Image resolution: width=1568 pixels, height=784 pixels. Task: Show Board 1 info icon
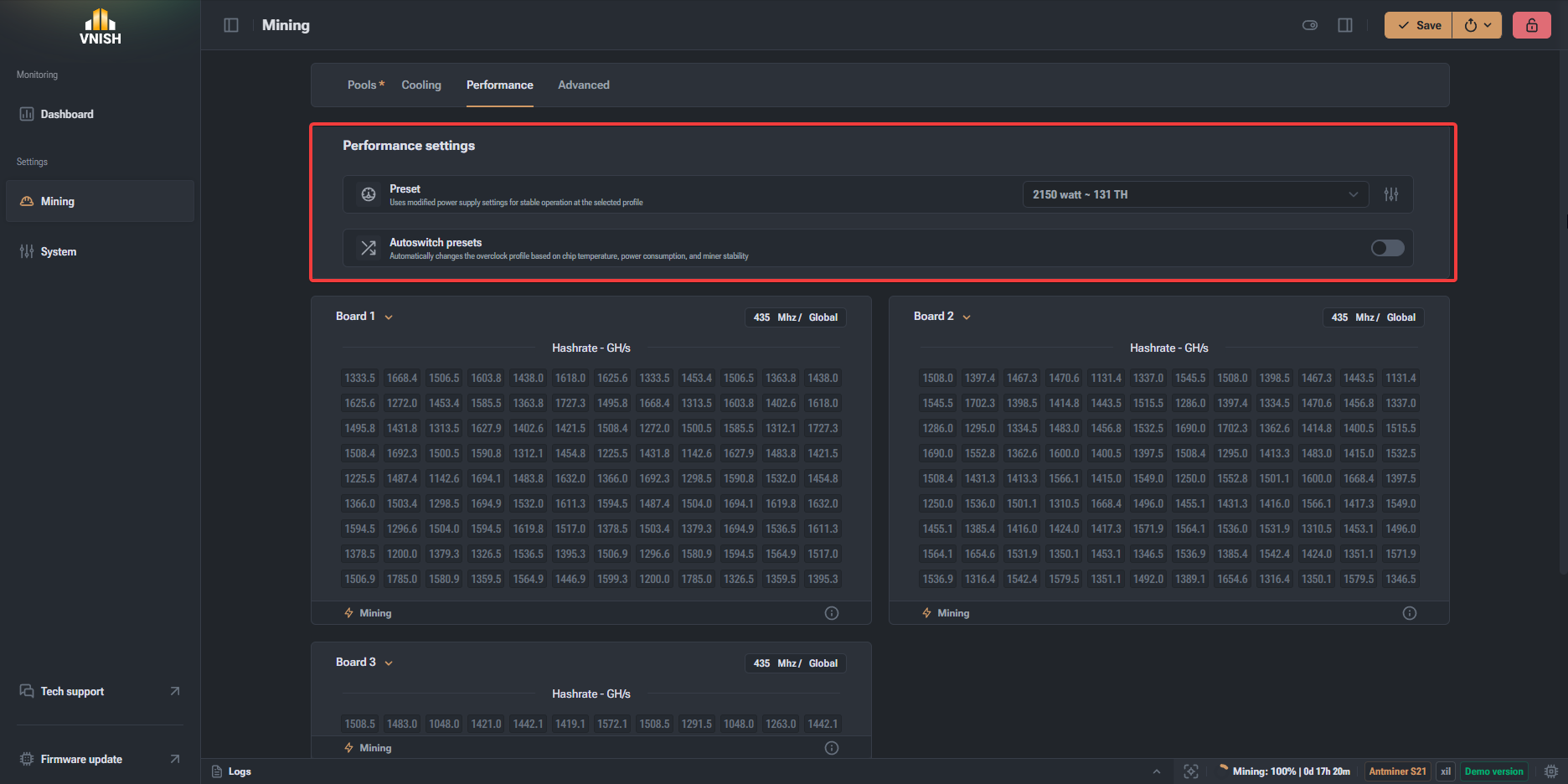coord(832,613)
